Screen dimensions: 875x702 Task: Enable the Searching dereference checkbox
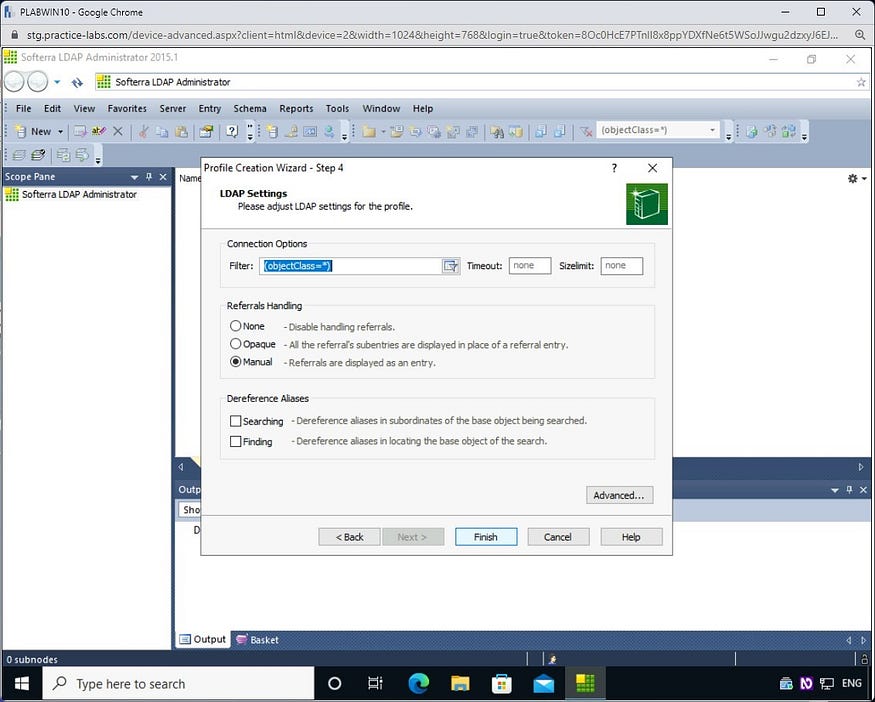(x=235, y=421)
